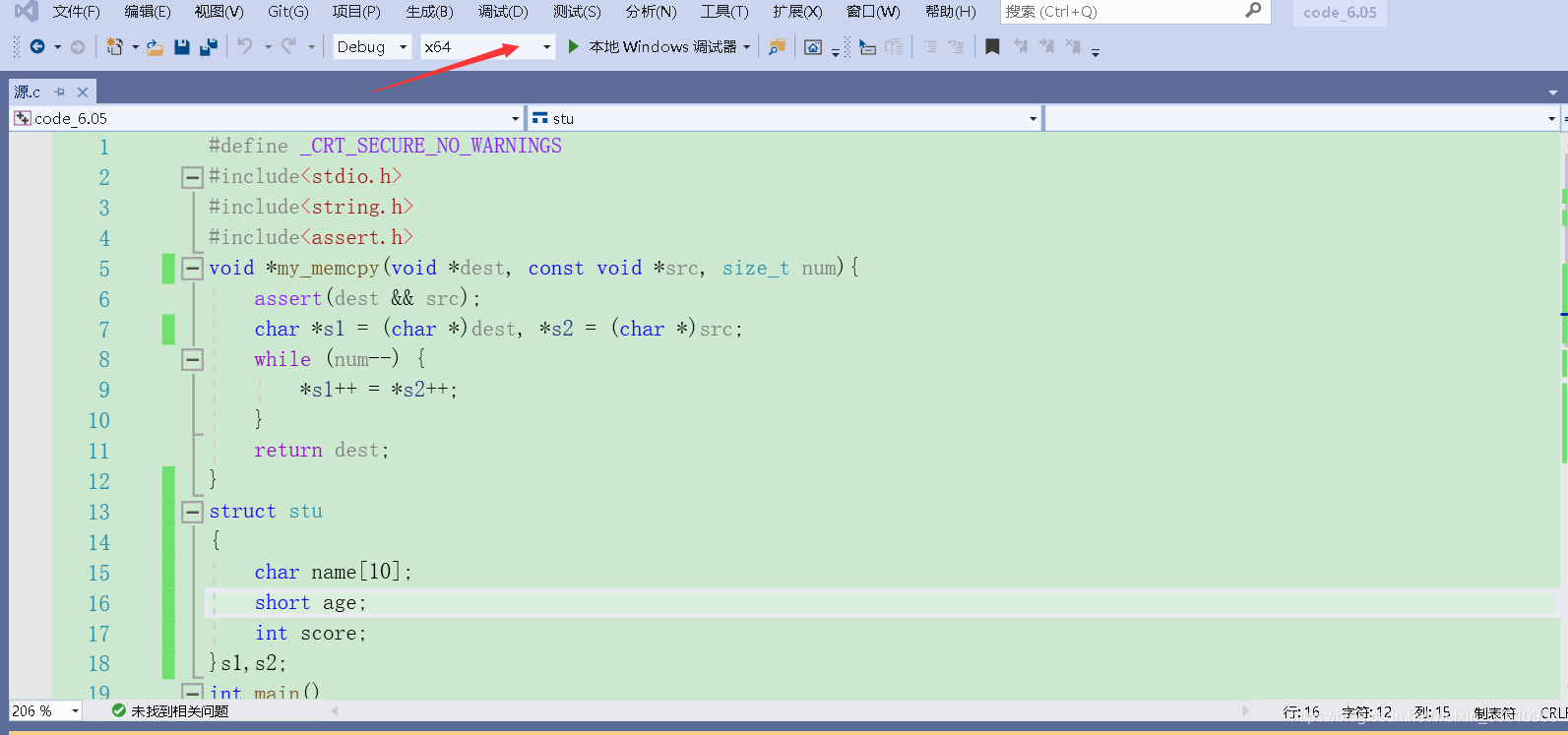Click the Navigate Forward arrow icon
Image resolution: width=1568 pixels, height=735 pixels.
point(78,46)
